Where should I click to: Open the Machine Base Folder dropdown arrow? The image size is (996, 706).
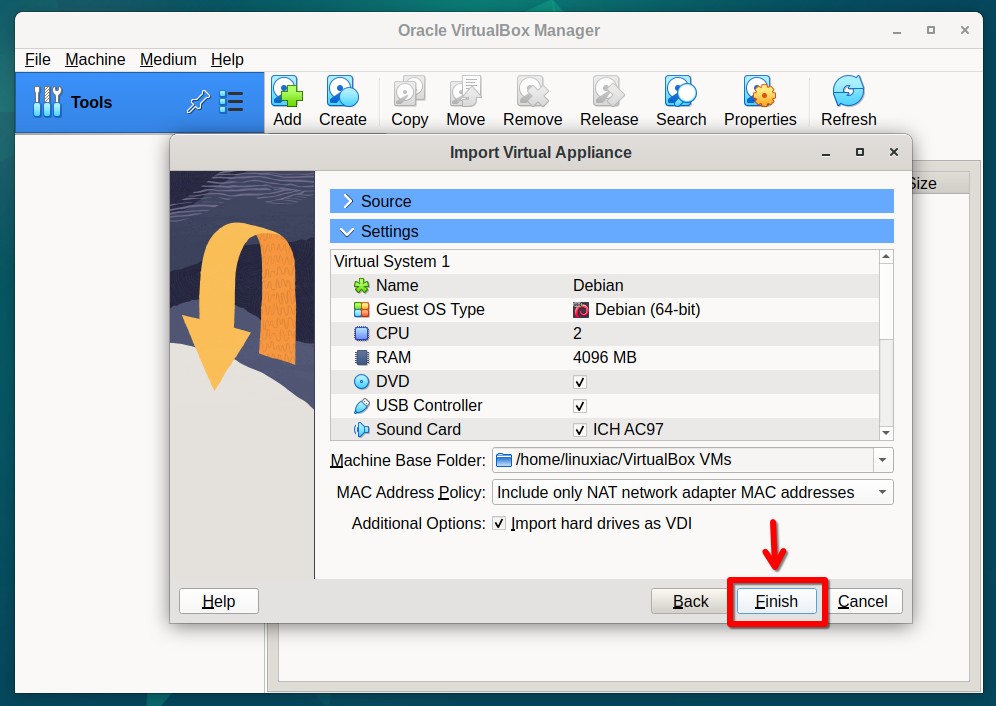point(882,460)
